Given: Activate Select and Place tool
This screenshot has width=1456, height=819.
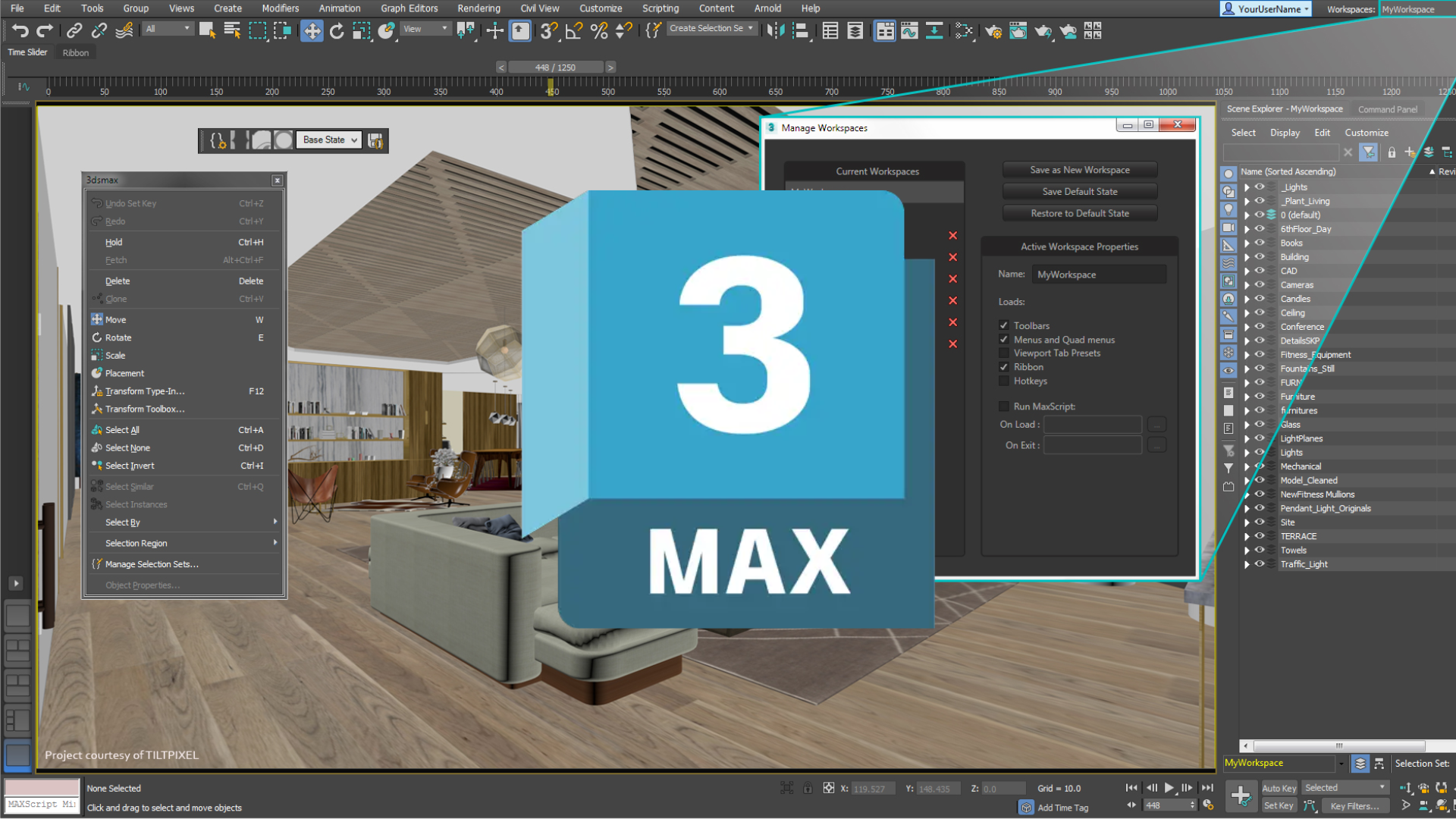Looking at the screenshot, I should [x=387, y=30].
